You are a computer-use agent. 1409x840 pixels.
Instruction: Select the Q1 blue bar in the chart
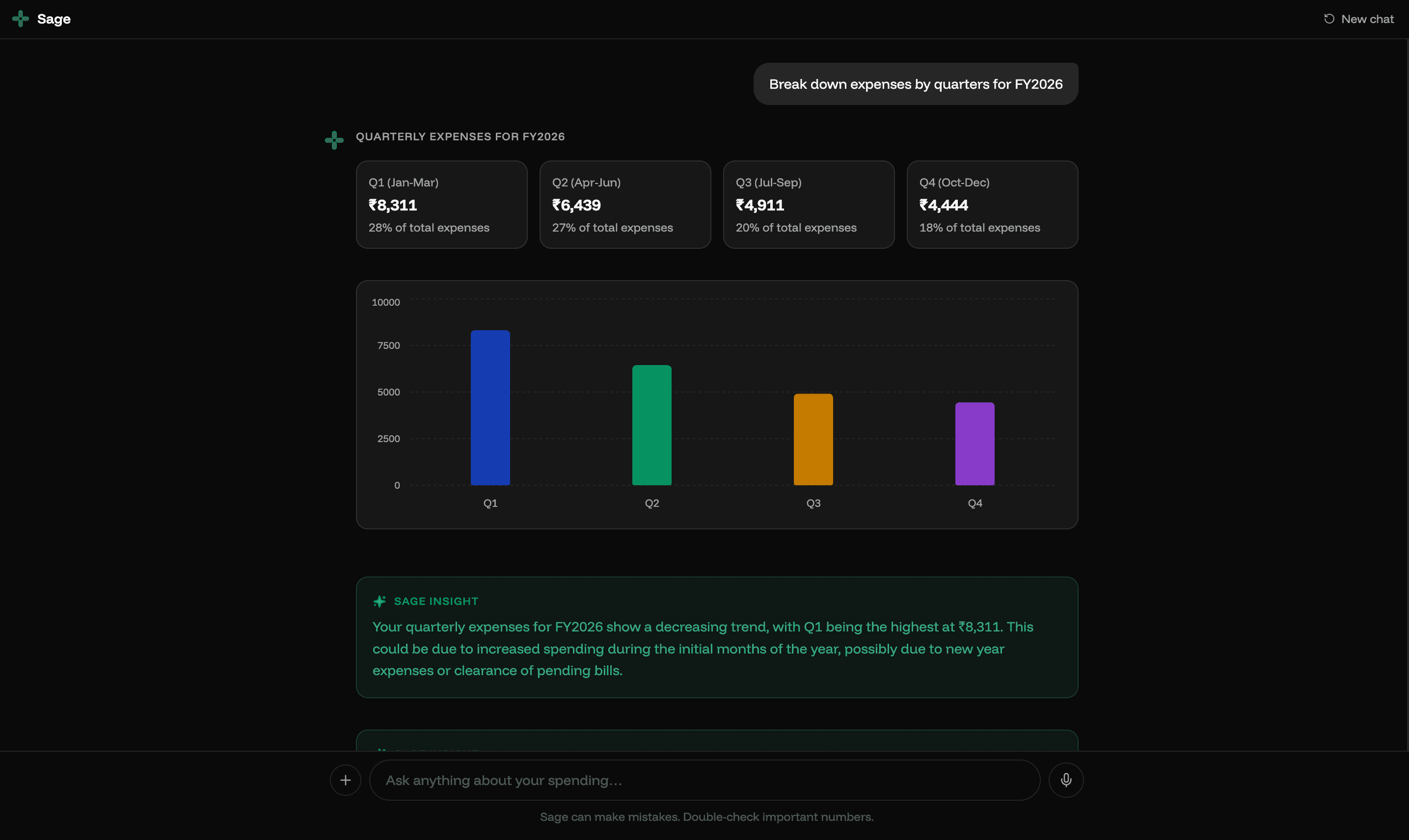pos(490,408)
